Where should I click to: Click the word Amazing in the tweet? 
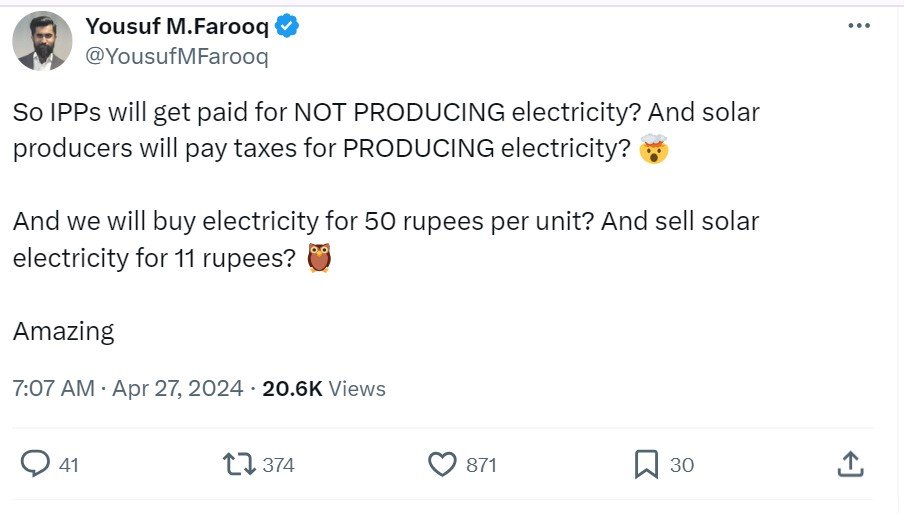(x=64, y=331)
